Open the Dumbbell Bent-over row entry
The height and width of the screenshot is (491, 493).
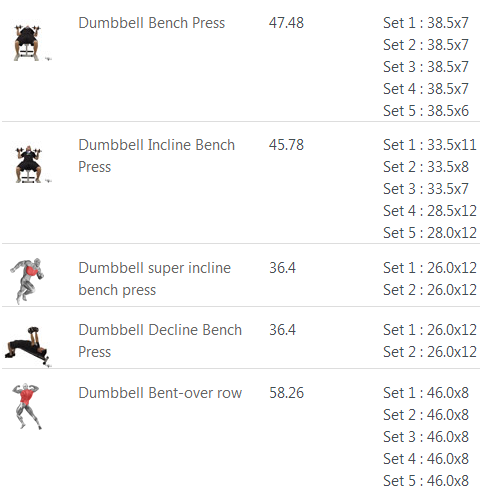[160, 393]
